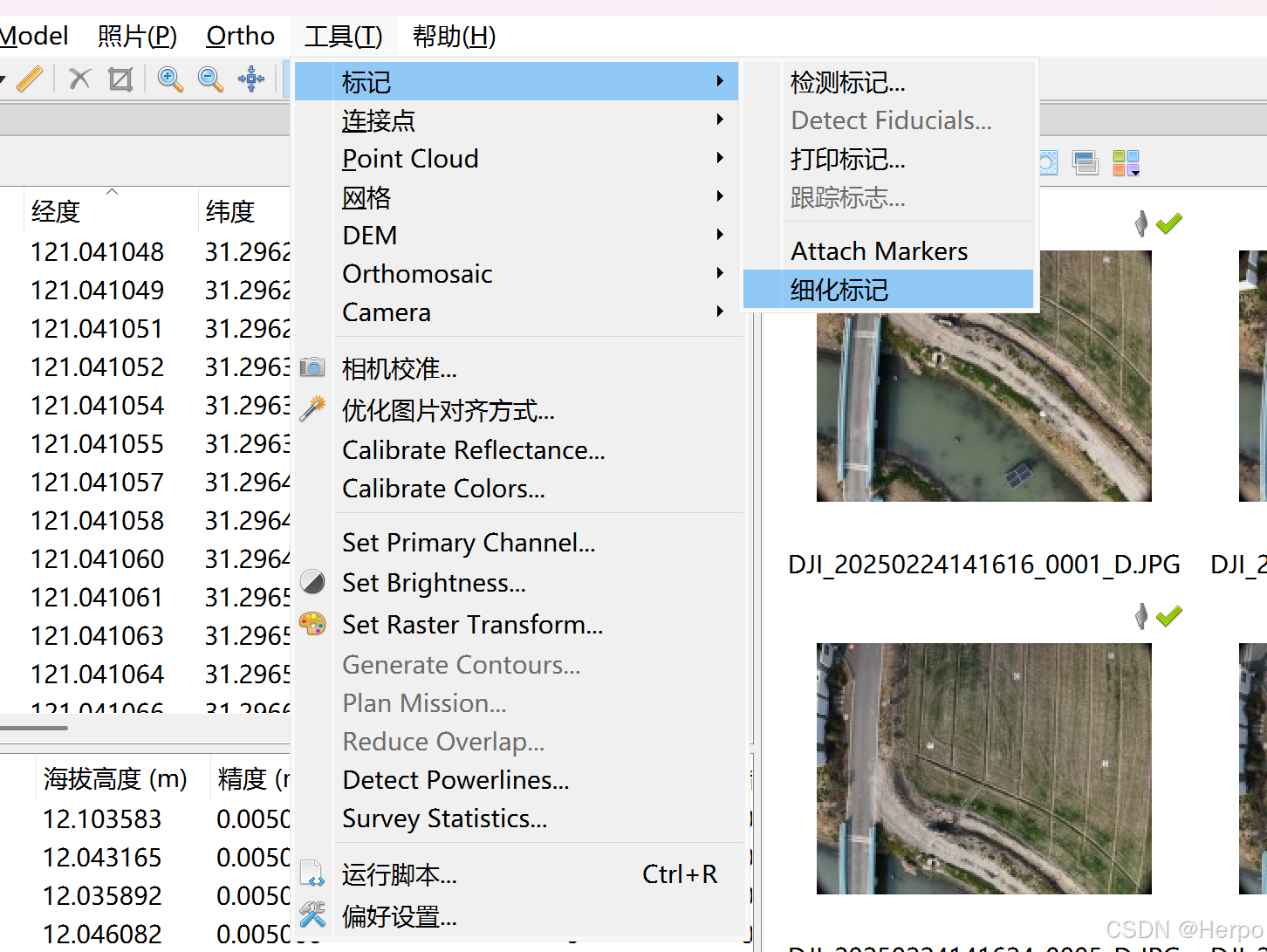Choose 相机校准... menu entry
The image size is (1267, 952).
coord(519,368)
